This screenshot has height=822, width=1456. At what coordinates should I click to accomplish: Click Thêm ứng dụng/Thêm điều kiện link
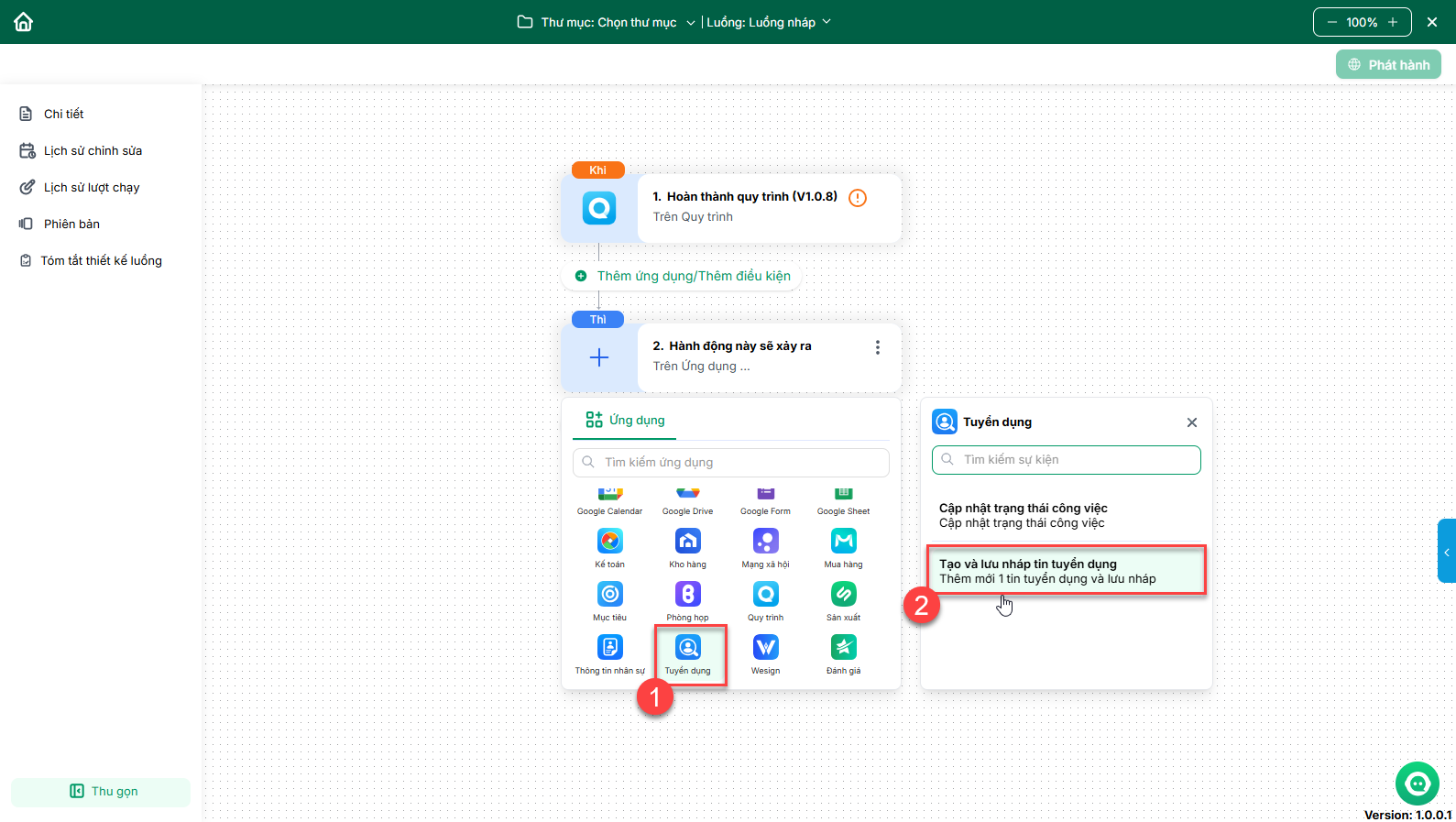693,276
